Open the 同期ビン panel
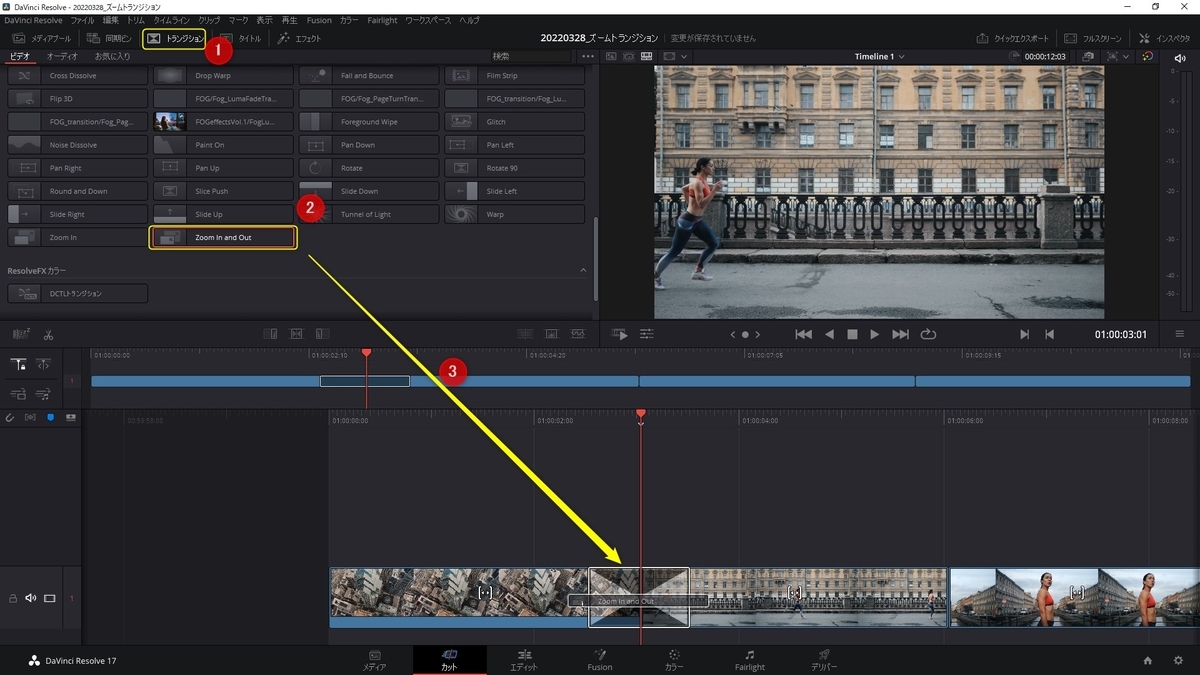Viewport: 1200px width, 675px height. [x=109, y=38]
